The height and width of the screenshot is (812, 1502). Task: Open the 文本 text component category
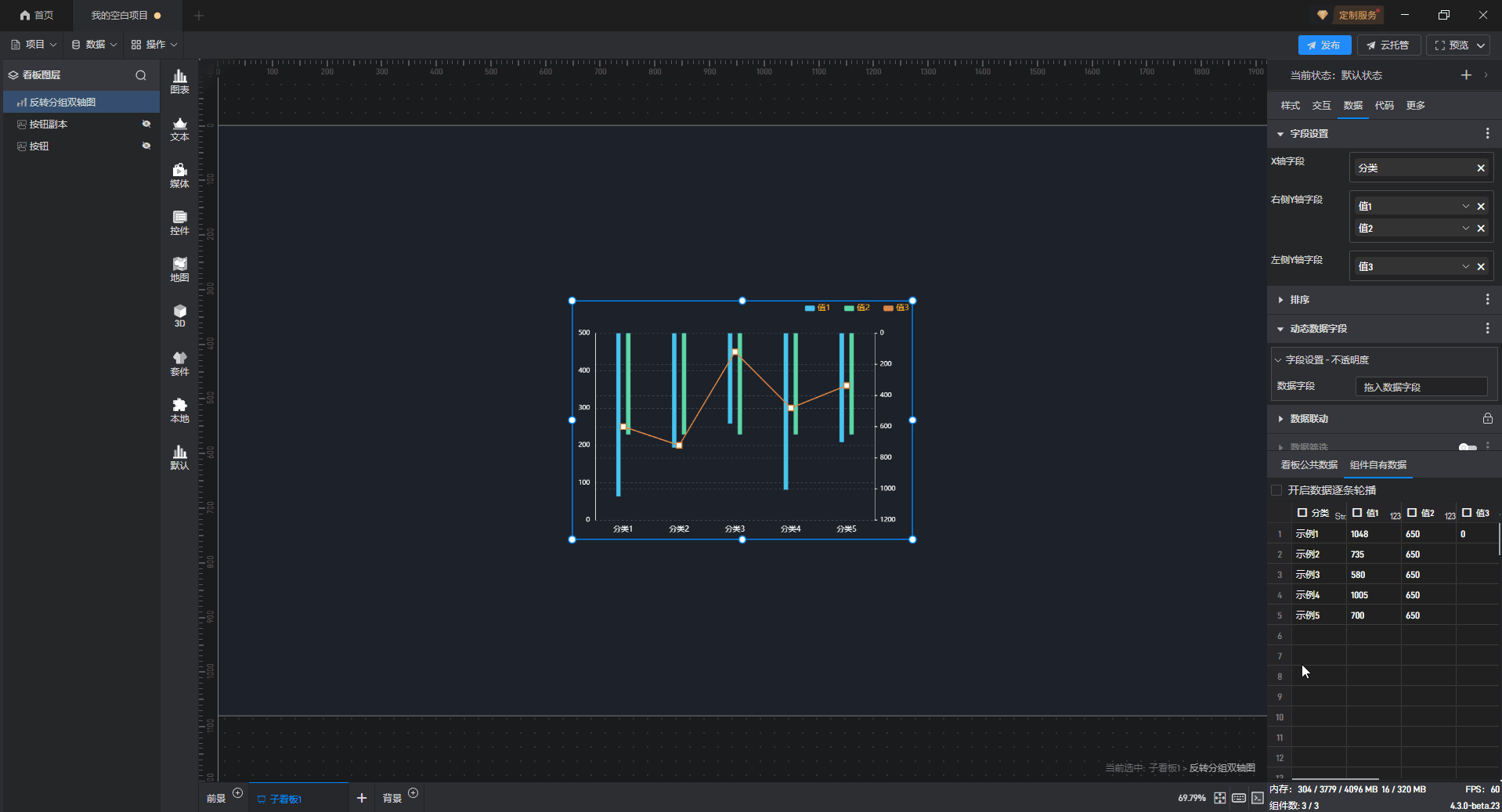pyautogui.click(x=179, y=128)
